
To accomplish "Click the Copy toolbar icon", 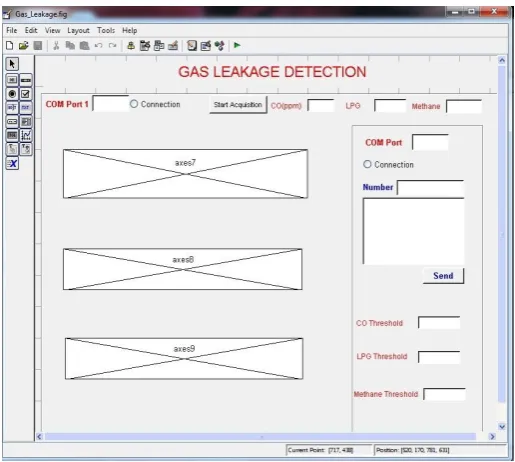I will pos(70,45).
